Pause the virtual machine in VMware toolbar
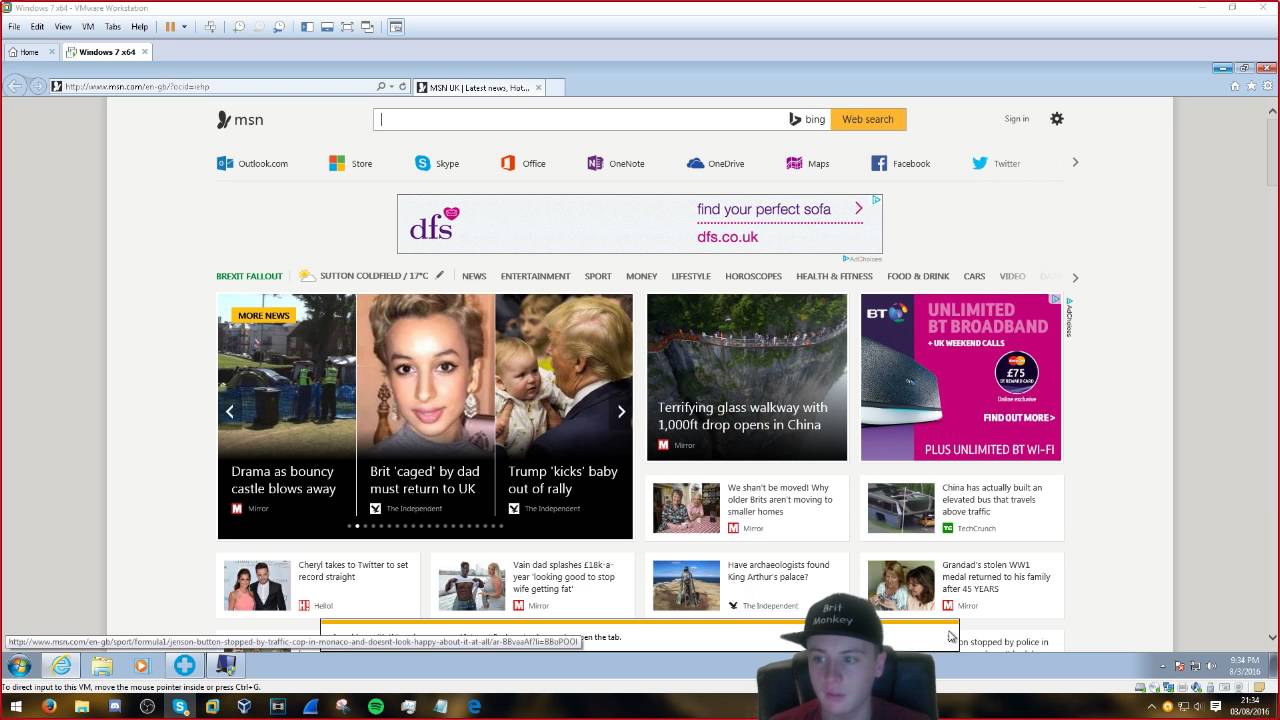 (x=170, y=27)
